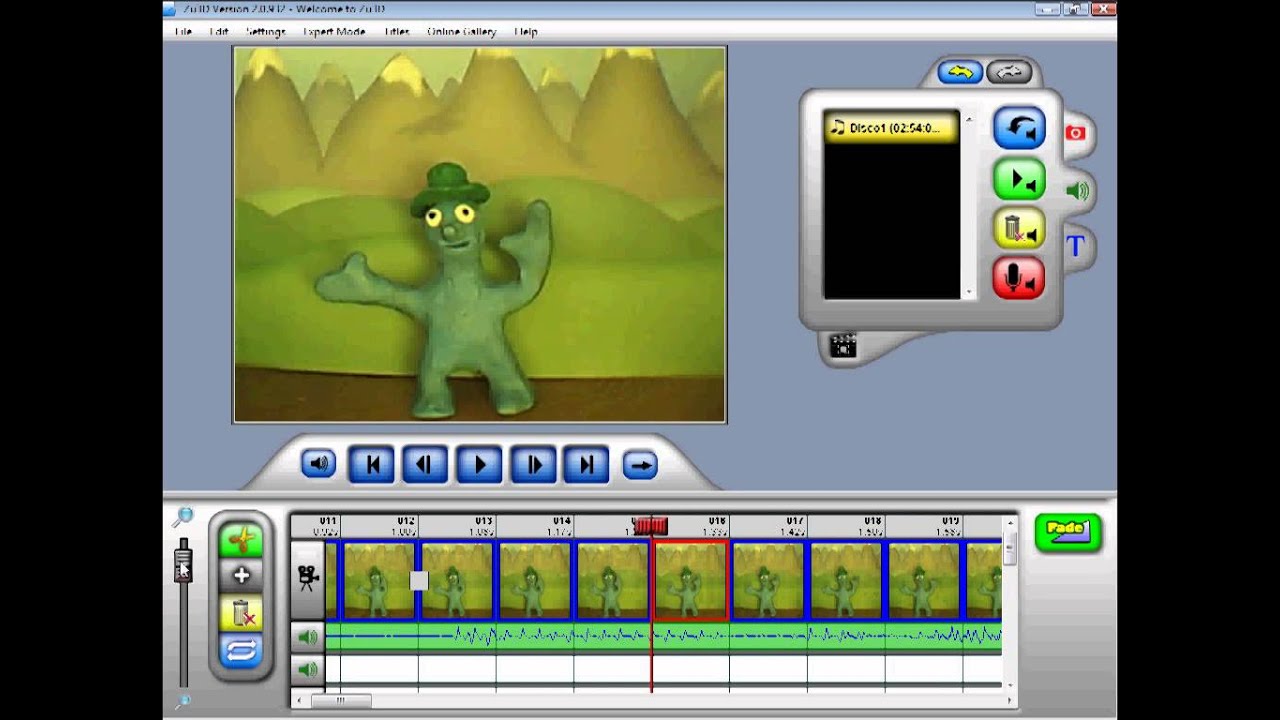Viewport: 1280px width, 720px height.
Task: Select frame 012 thumbnail in timeline
Action: [x=379, y=580]
